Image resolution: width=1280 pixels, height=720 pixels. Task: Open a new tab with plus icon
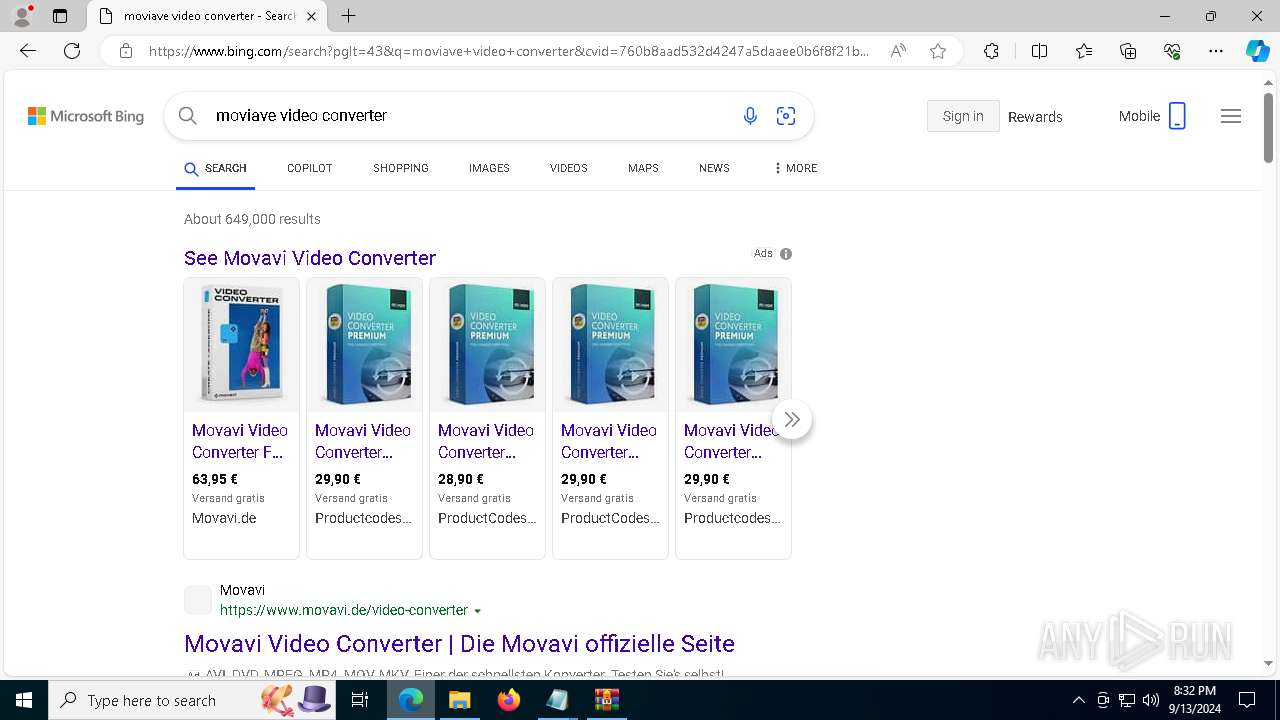(x=348, y=16)
